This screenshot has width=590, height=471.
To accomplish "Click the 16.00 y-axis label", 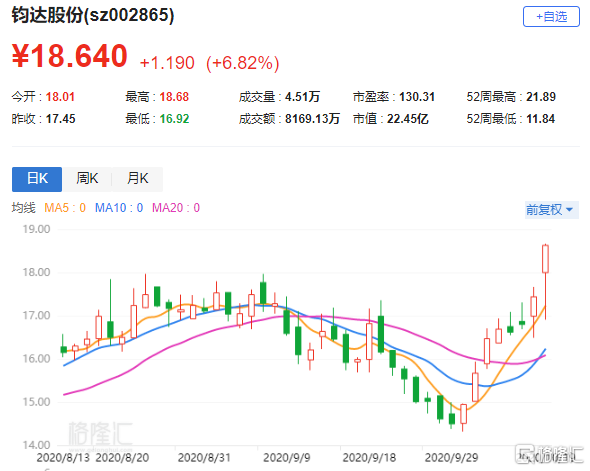I will (x=36, y=359).
